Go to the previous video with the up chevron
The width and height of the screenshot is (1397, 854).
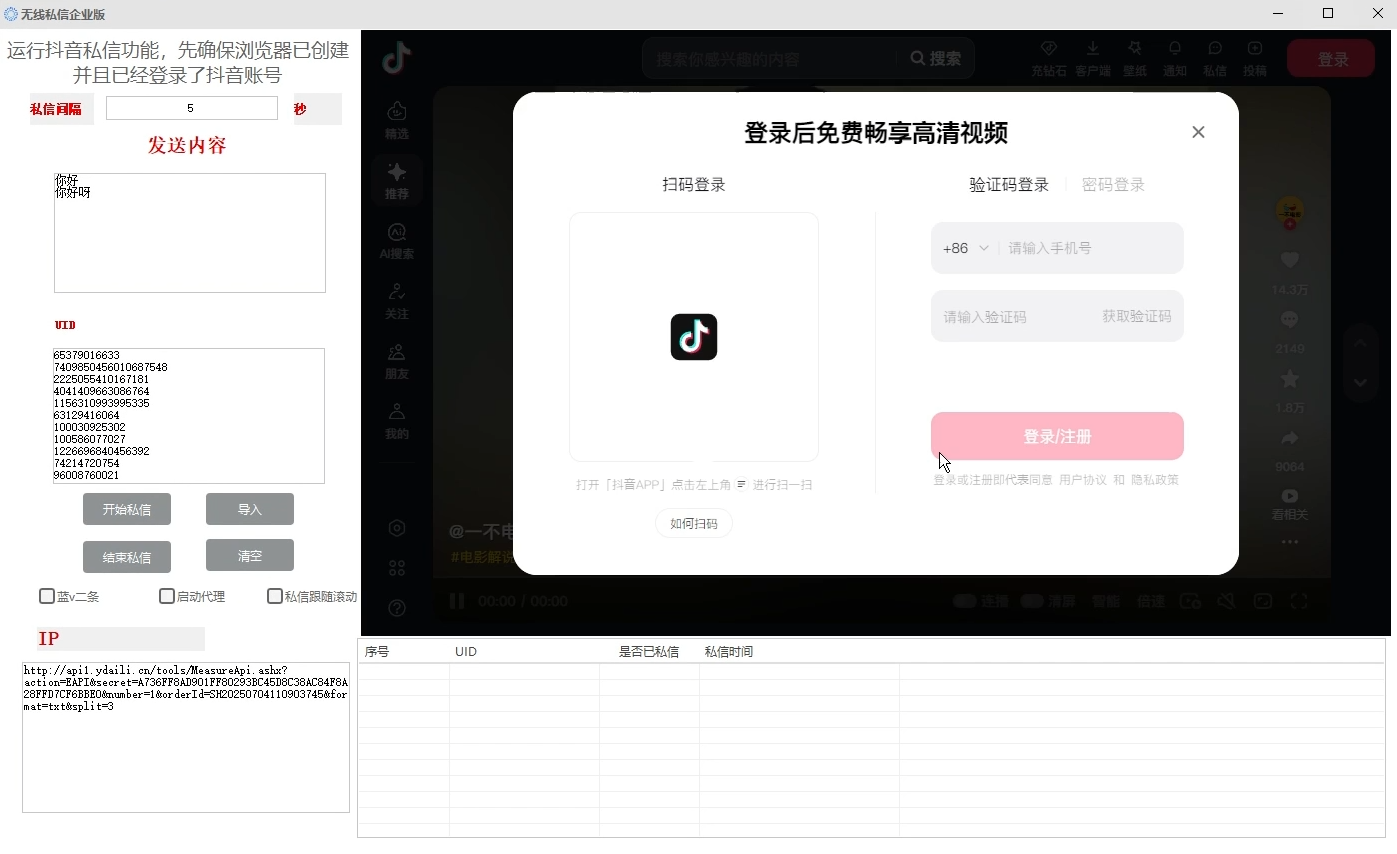1360,343
